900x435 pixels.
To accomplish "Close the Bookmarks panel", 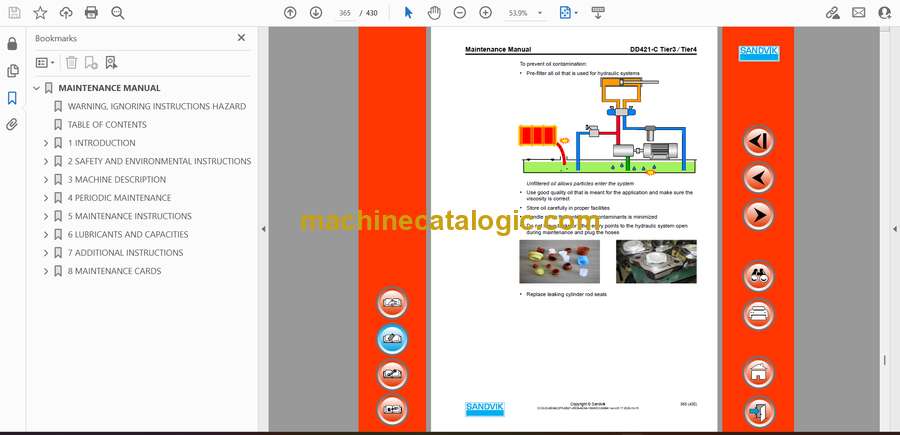I will click(x=241, y=38).
